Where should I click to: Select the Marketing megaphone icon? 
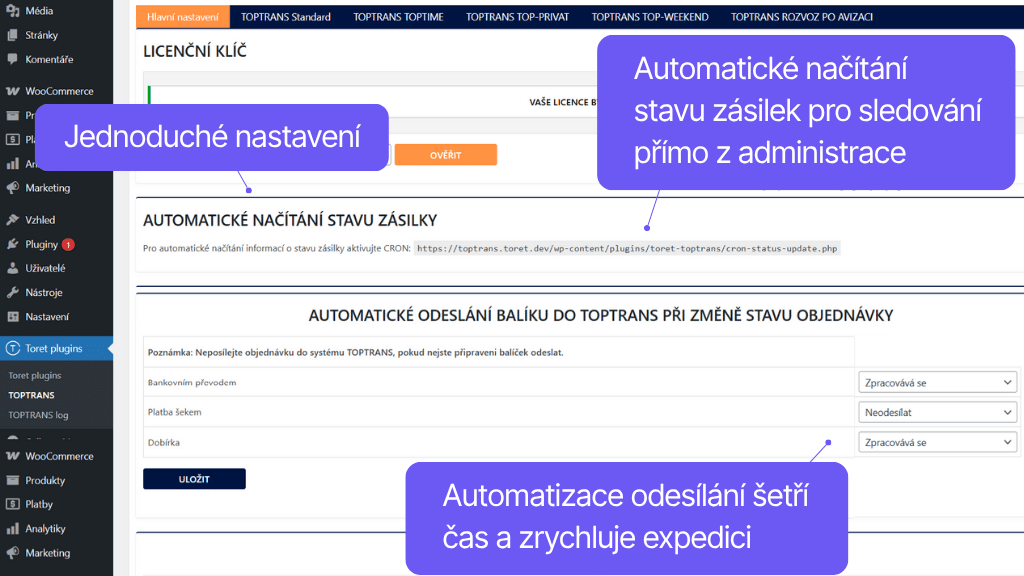(x=12, y=552)
